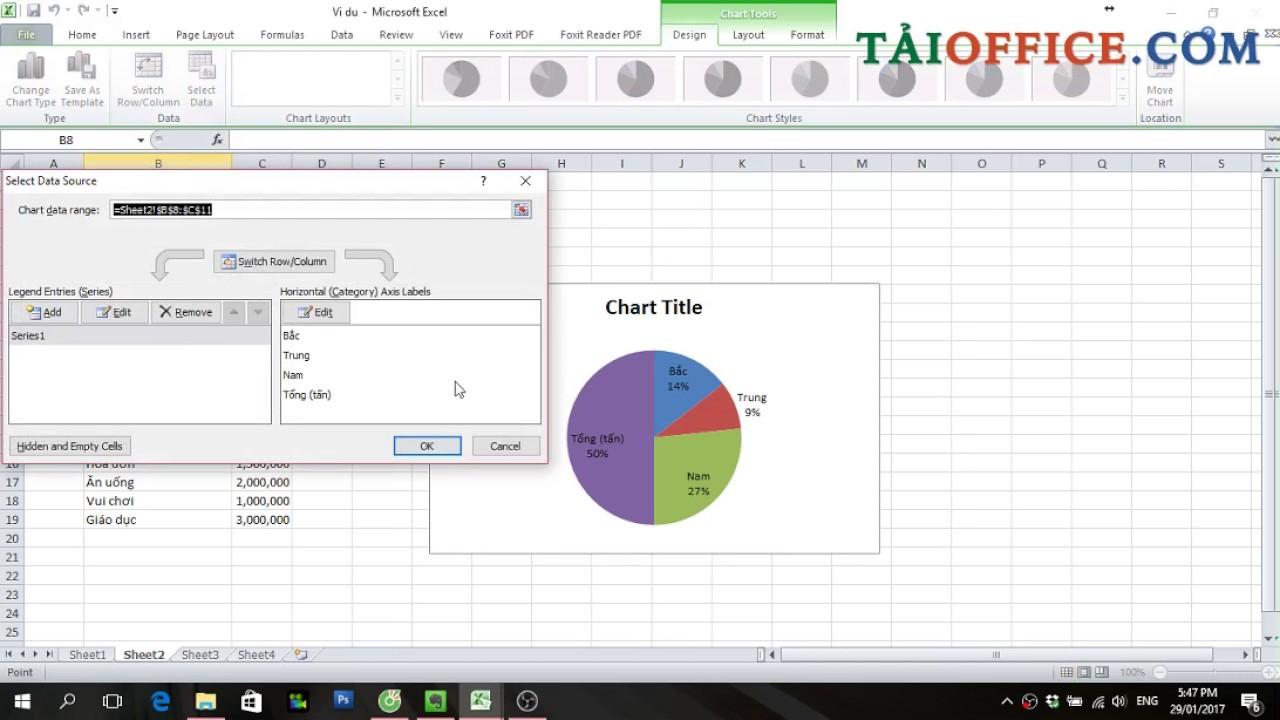Open the File tab

point(26,34)
